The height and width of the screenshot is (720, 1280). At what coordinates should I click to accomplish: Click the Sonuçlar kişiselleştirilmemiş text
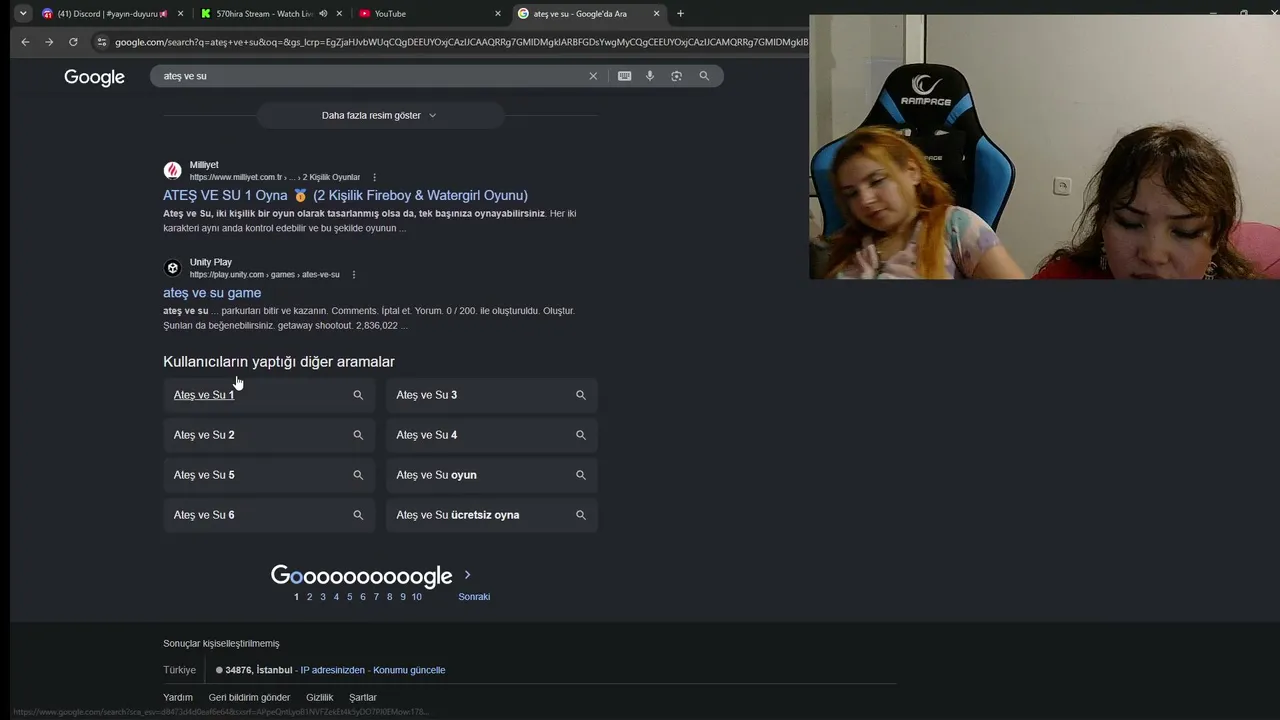tap(221, 644)
